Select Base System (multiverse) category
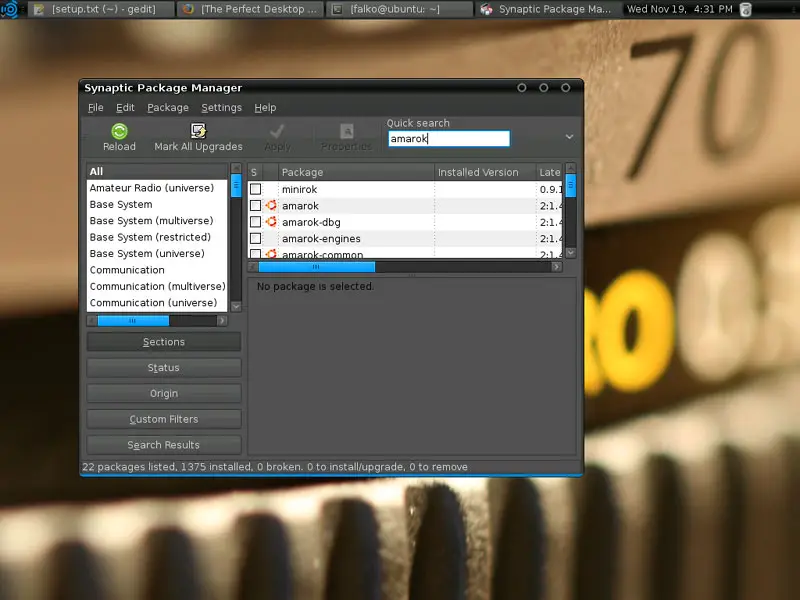This screenshot has height=600, width=800. [157, 220]
